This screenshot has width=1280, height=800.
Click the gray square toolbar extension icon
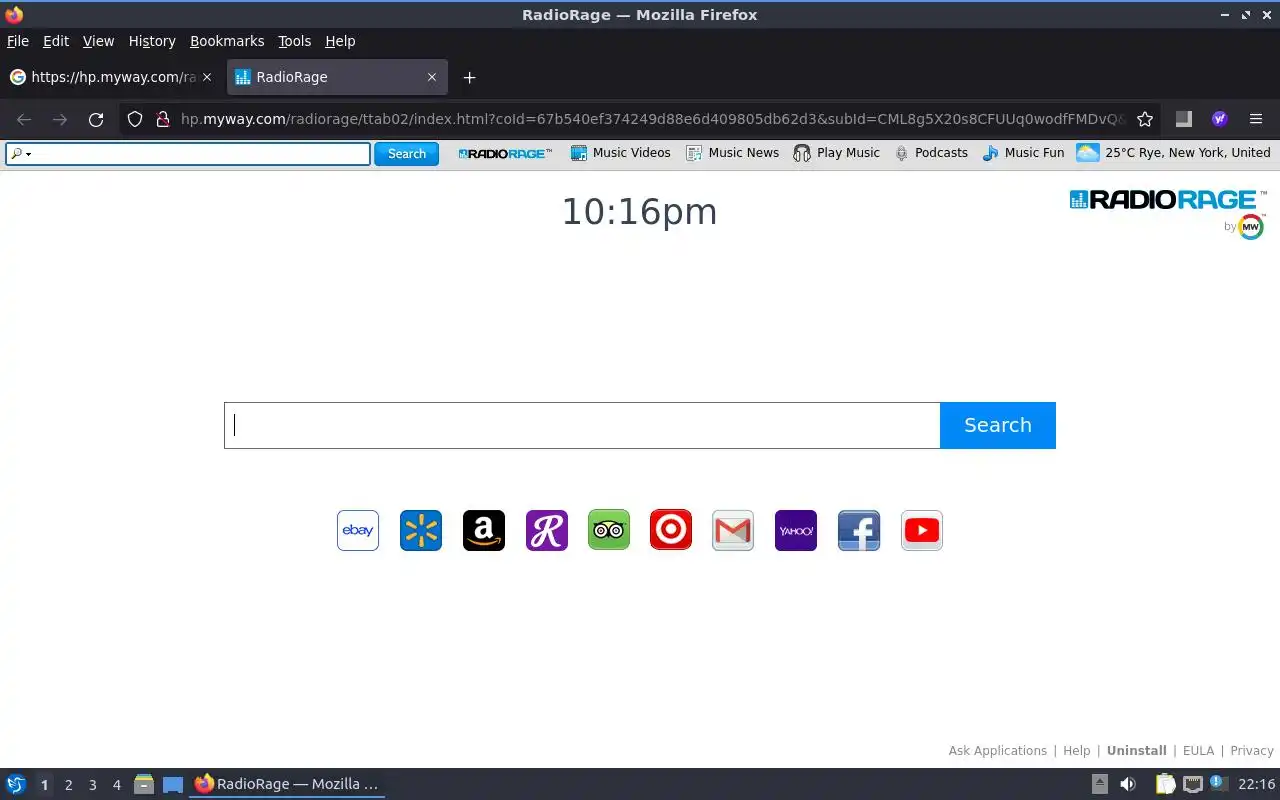[x=1184, y=119]
